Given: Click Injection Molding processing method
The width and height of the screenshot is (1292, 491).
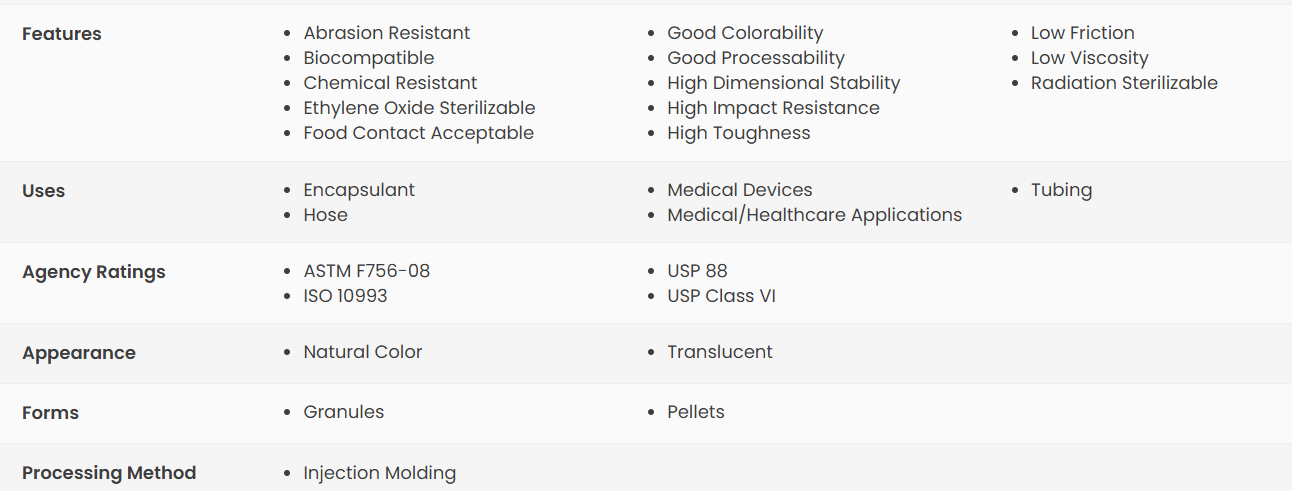Looking at the screenshot, I should point(379,473).
